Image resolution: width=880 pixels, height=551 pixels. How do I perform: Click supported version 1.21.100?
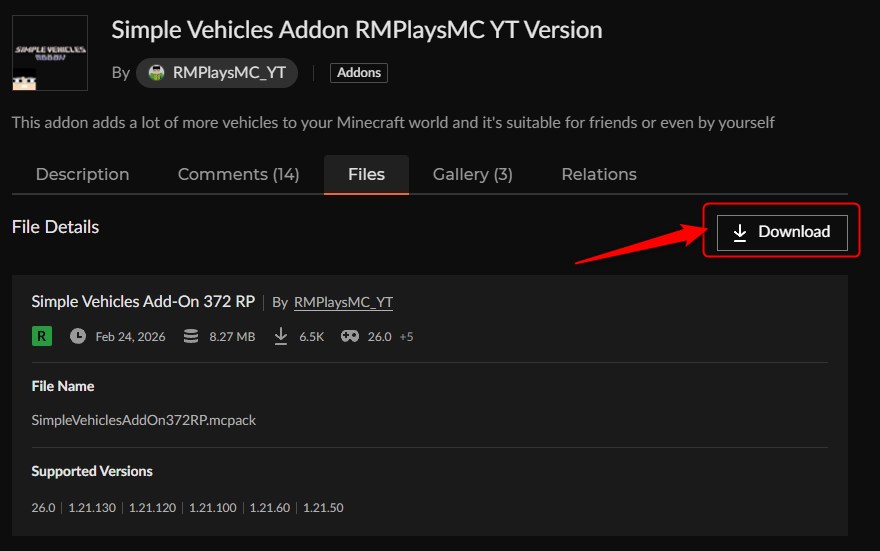click(x=213, y=508)
